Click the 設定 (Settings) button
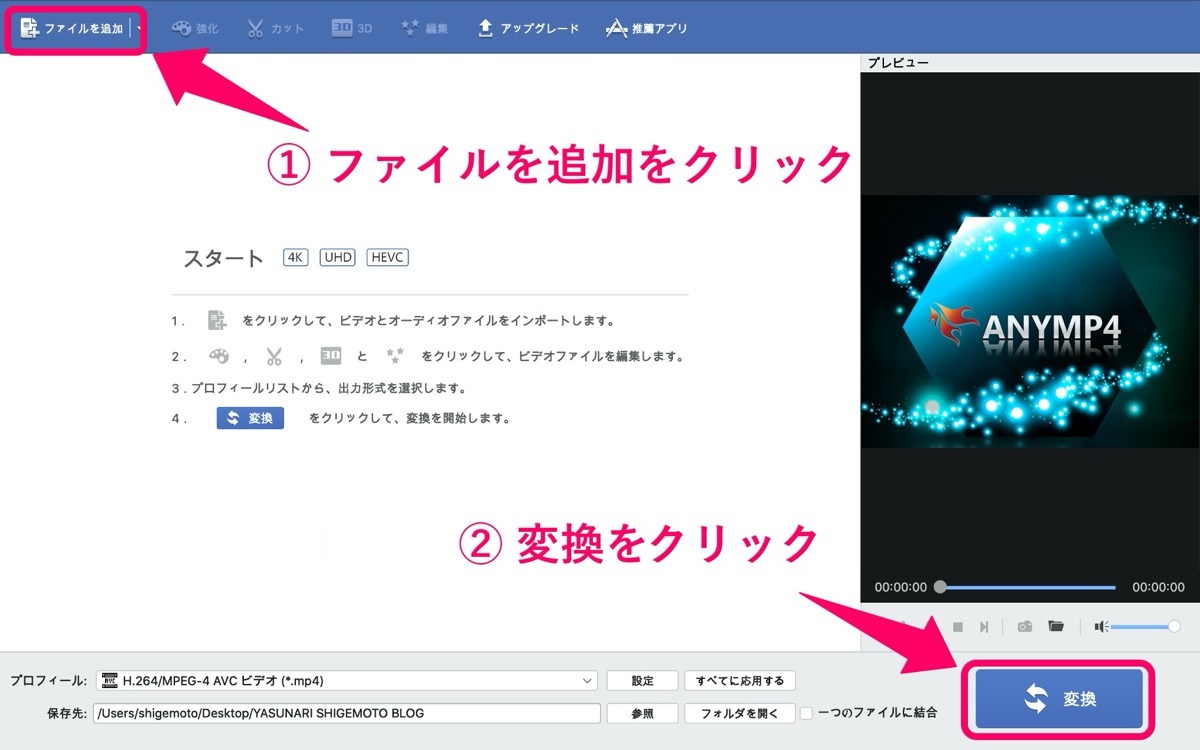Screen dimensions: 1200x750 [x=642, y=681]
